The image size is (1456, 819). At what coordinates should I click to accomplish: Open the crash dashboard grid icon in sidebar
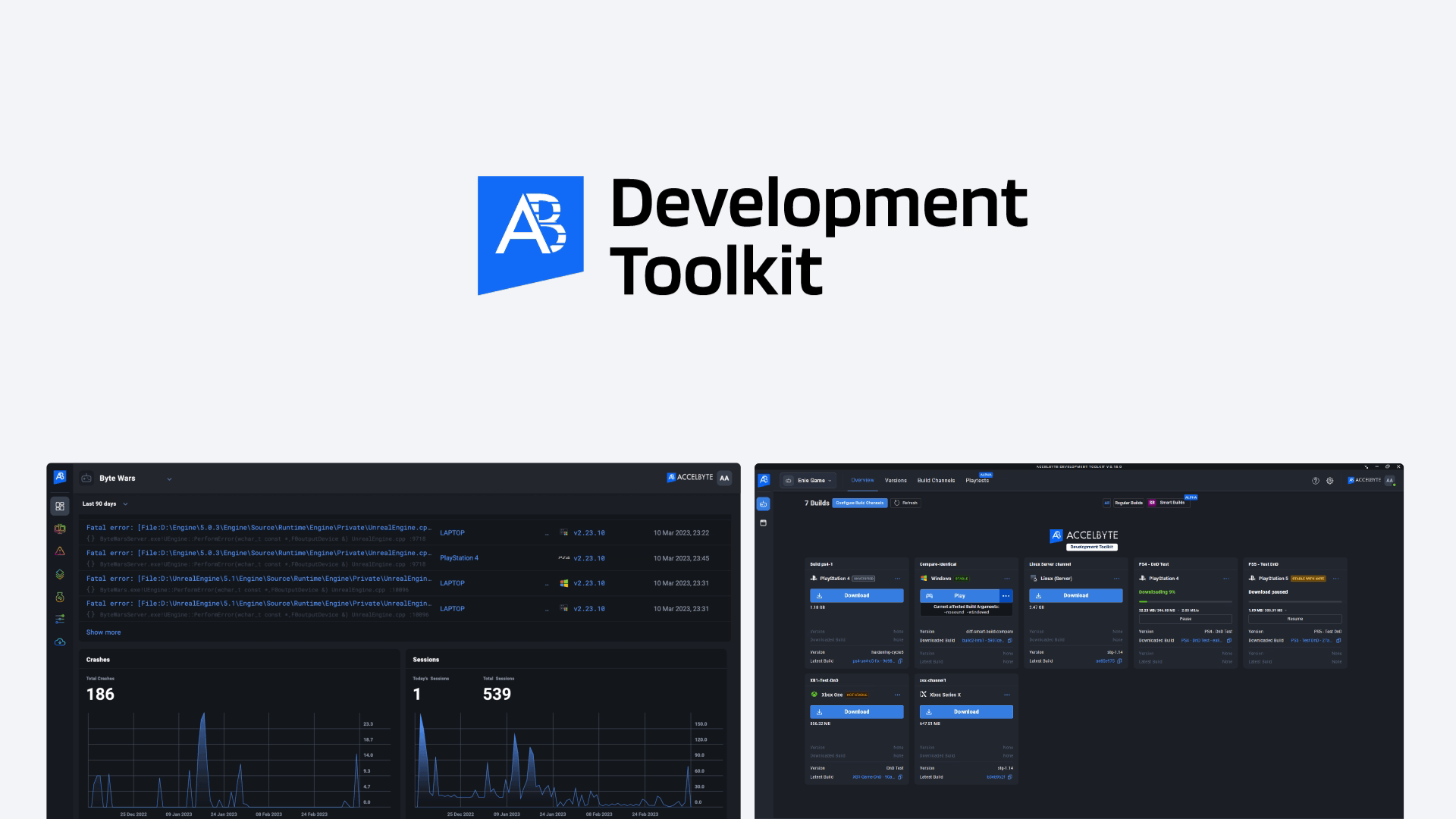point(60,504)
